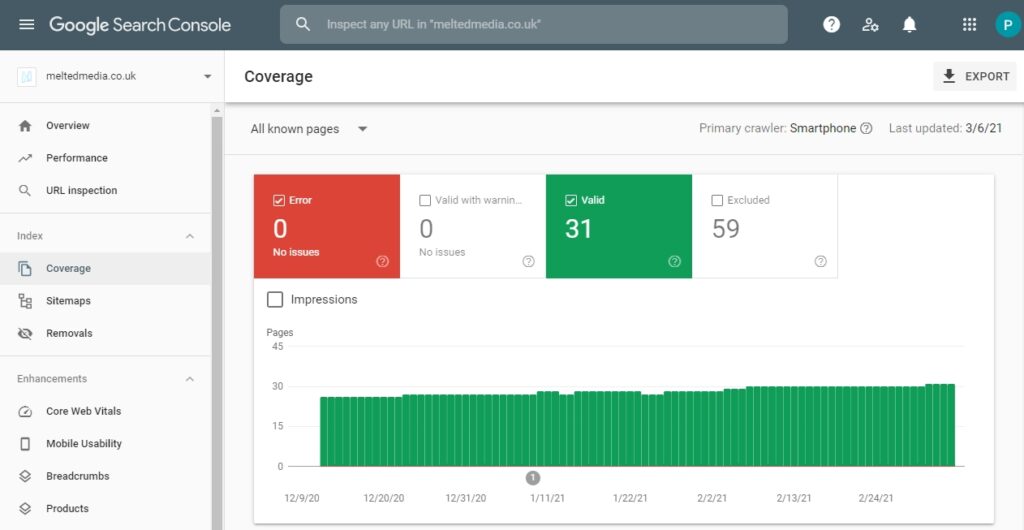
Task: Open the hamburger main menu
Action: click(x=27, y=25)
